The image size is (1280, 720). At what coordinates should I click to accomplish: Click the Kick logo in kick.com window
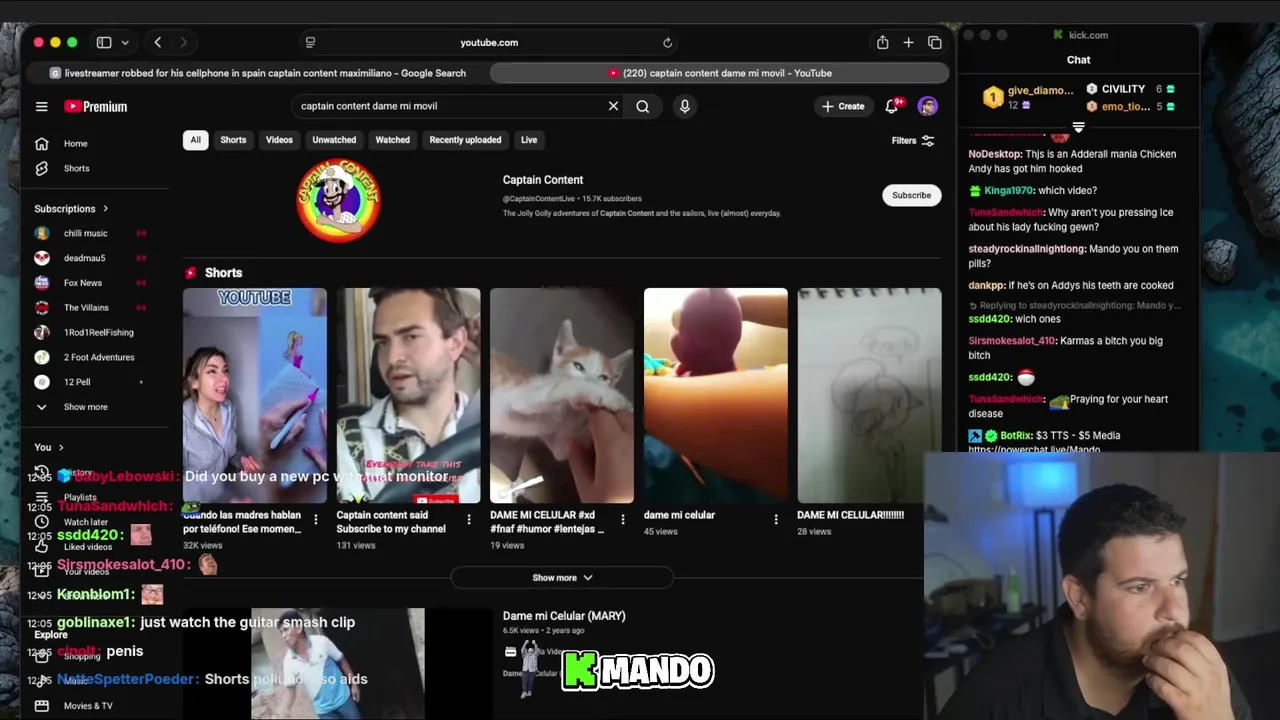tap(1058, 35)
